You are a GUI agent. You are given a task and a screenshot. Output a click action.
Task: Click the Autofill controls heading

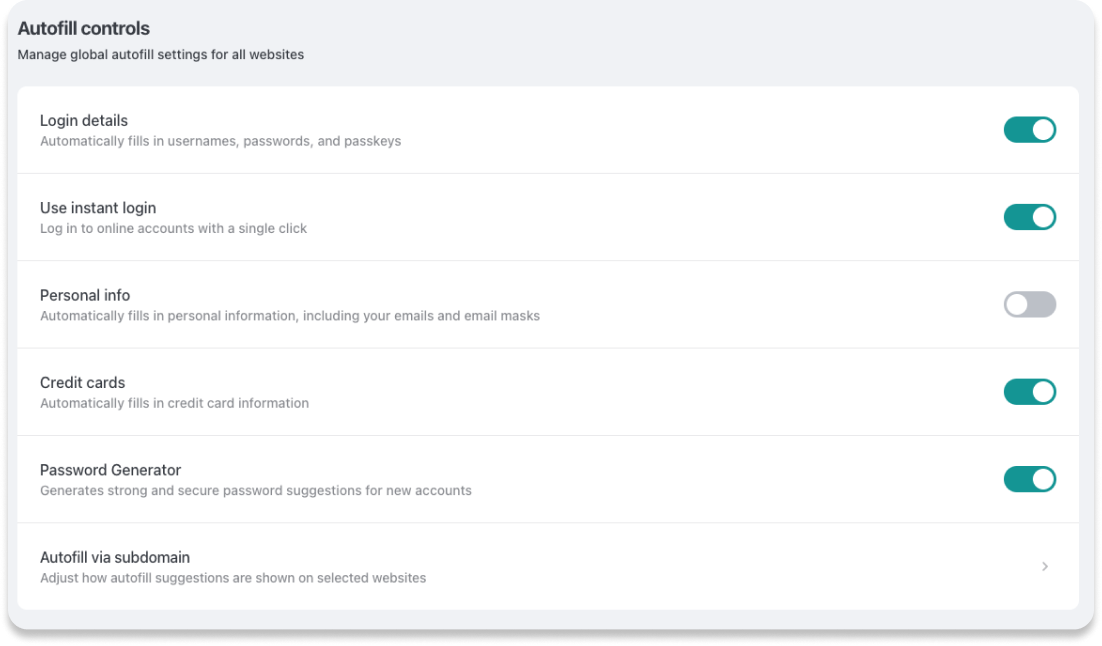[x=83, y=29]
